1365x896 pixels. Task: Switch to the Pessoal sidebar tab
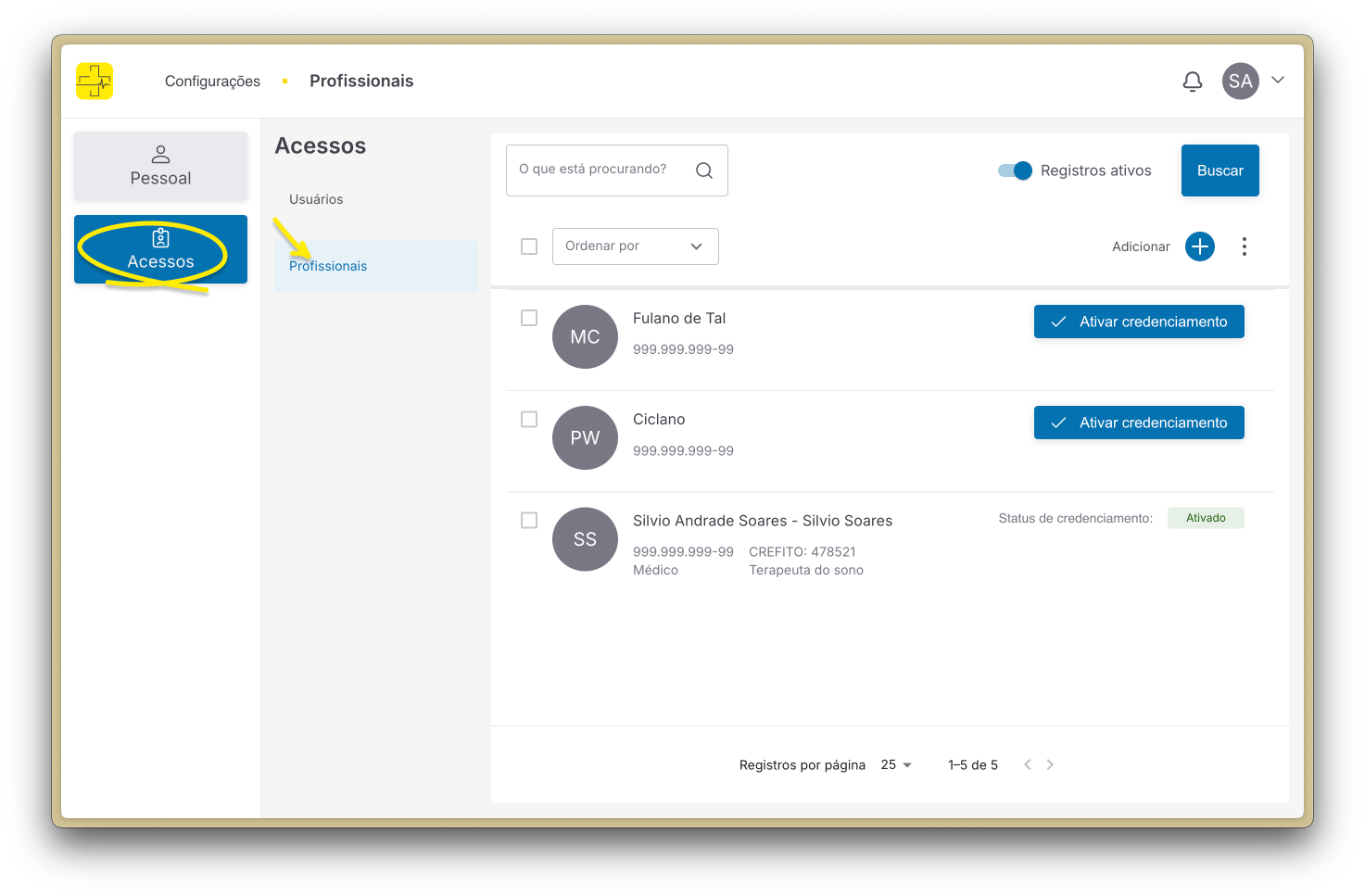coord(160,166)
